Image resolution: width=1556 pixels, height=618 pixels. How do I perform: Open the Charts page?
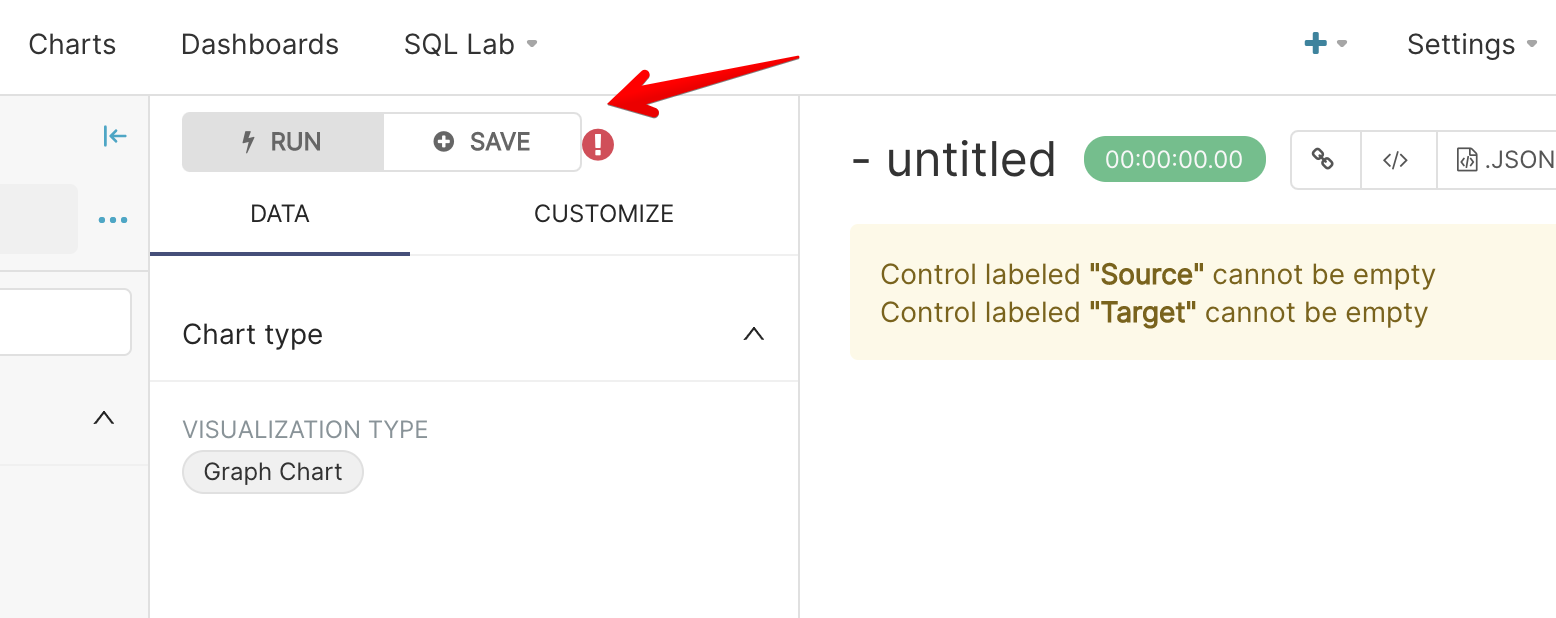point(71,44)
